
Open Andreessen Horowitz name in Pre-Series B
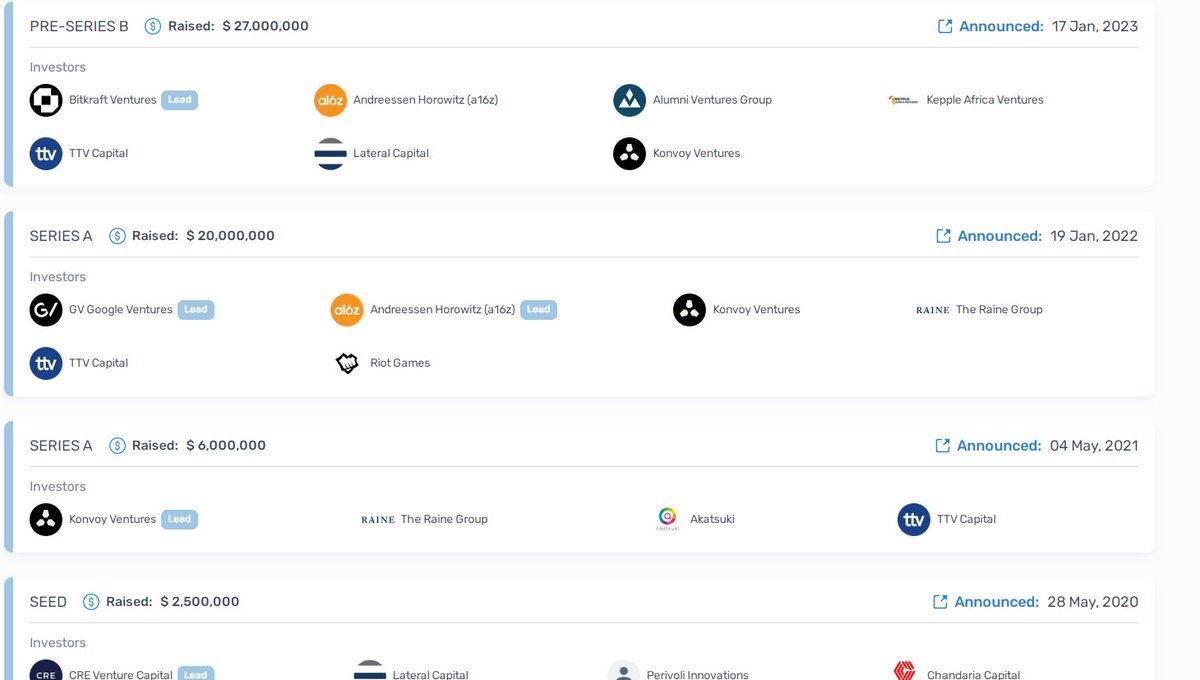tap(426, 100)
